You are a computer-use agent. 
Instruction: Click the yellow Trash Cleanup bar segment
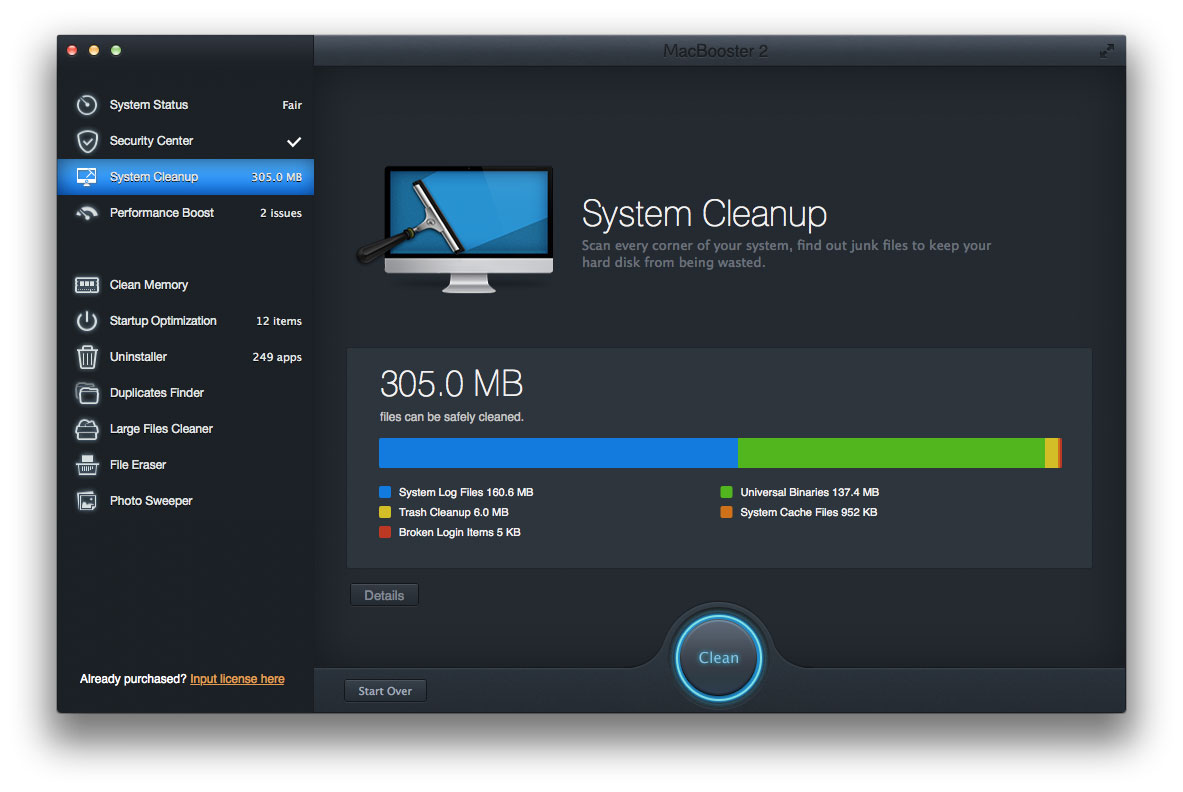click(x=1051, y=453)
